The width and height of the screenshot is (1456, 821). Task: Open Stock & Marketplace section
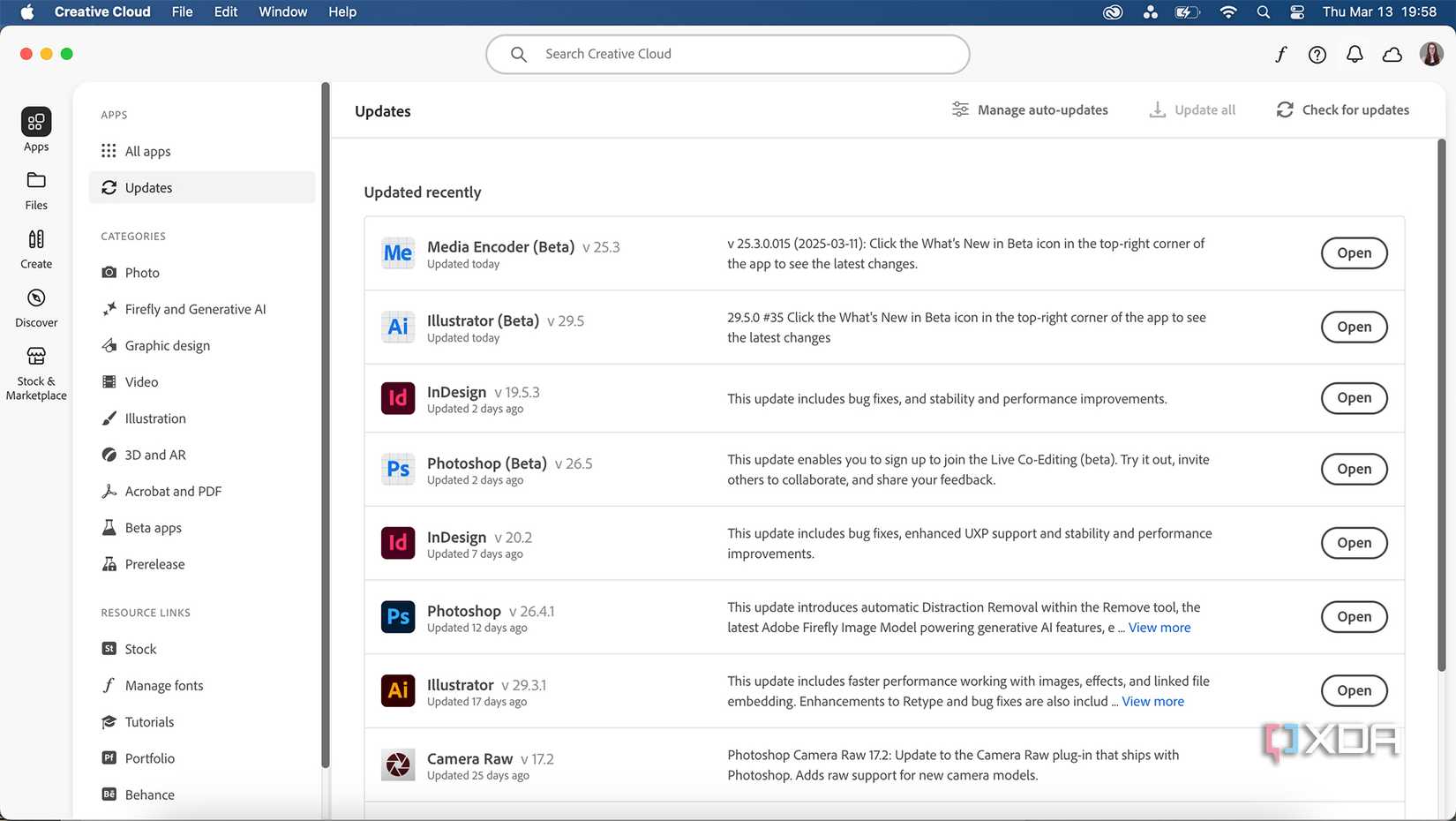click(36, 373)
